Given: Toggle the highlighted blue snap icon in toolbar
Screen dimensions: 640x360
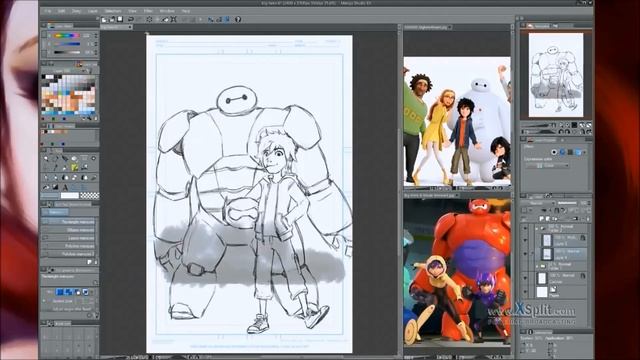Looking at the screenshot, I should (x=227, y=19).
